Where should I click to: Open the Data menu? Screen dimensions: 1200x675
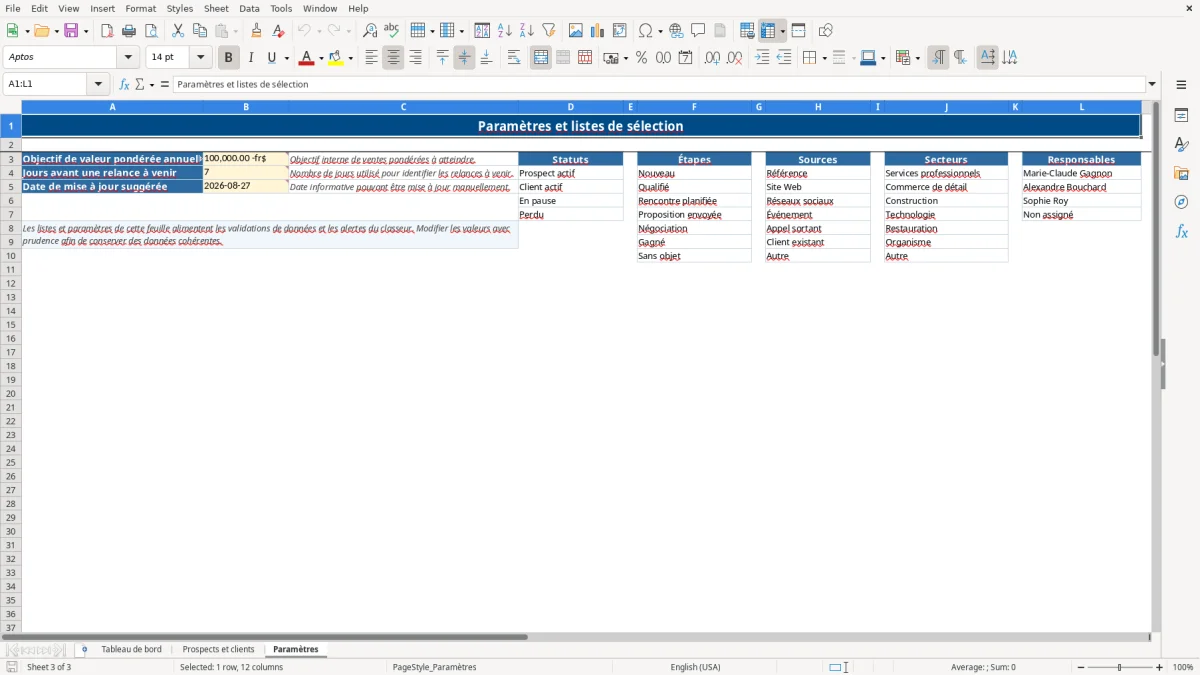pos(249,8)
